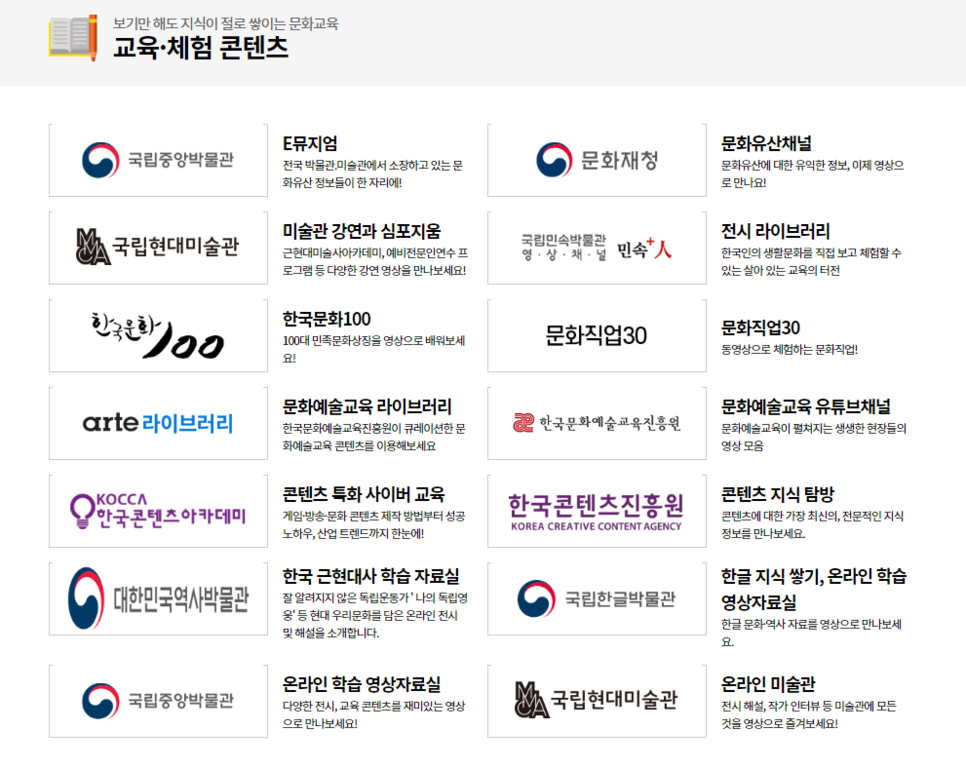Click description 한국문화예술교육진흥원이 큐레이션한 문화예술교육 콘텐츠

coord(374,437)
